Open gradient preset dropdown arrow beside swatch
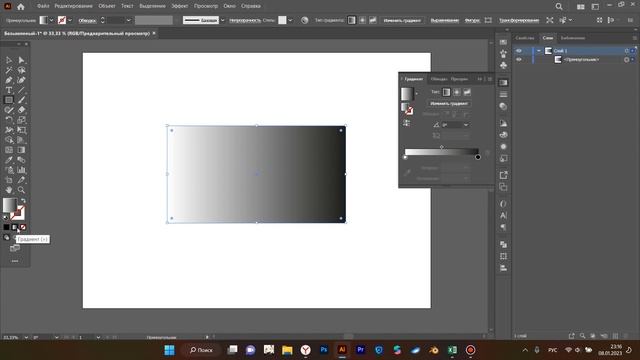The width and height of the screenshot is (640, 360). pos(416,93)
